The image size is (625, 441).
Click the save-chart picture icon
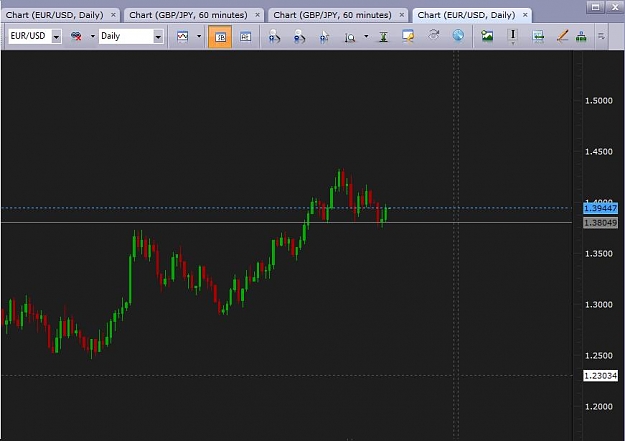click(x=487, y=36)
